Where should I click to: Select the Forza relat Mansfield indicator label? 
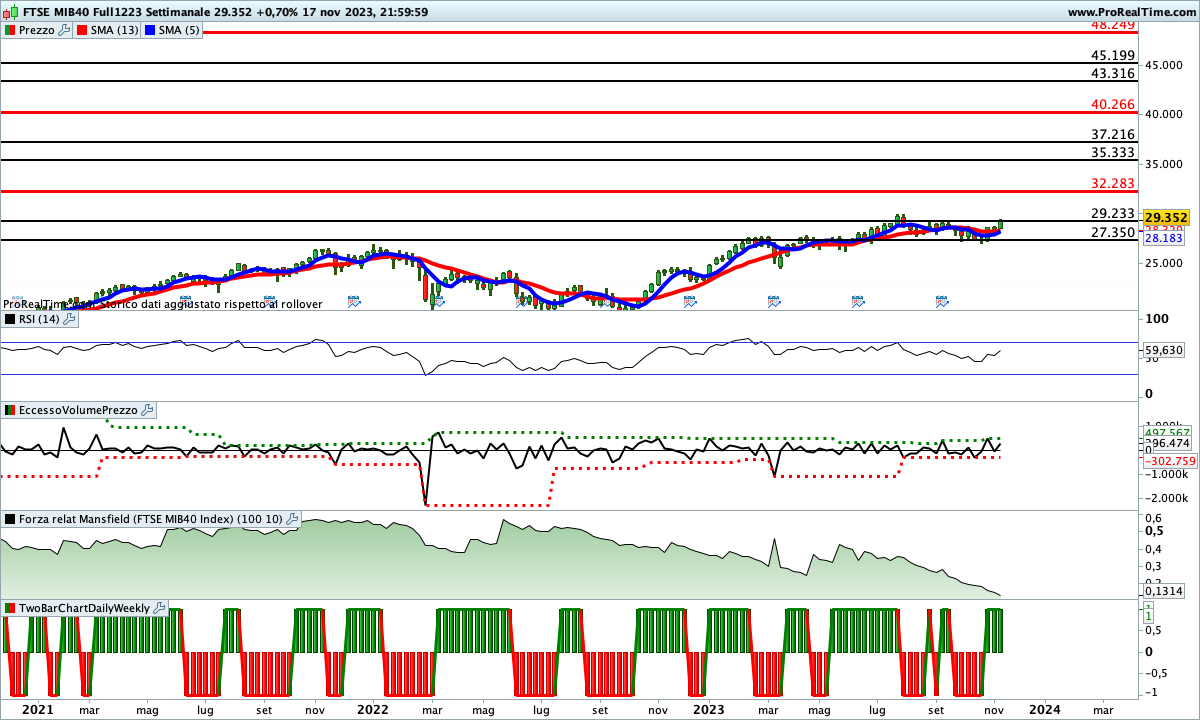point(151,519)
